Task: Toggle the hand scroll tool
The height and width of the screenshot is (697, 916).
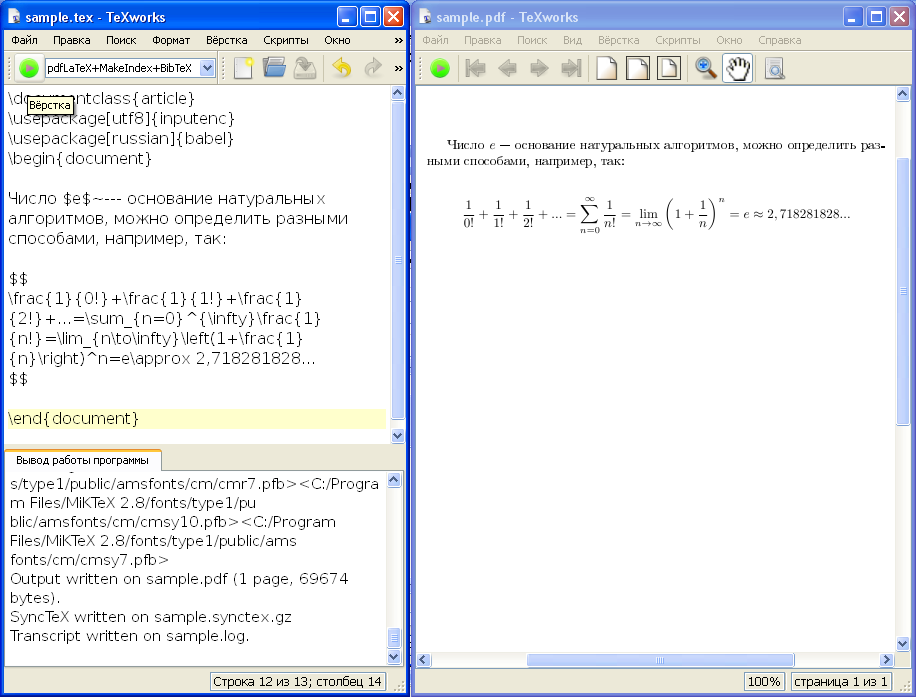Action: pyautogui.click(x=738, y=68)
